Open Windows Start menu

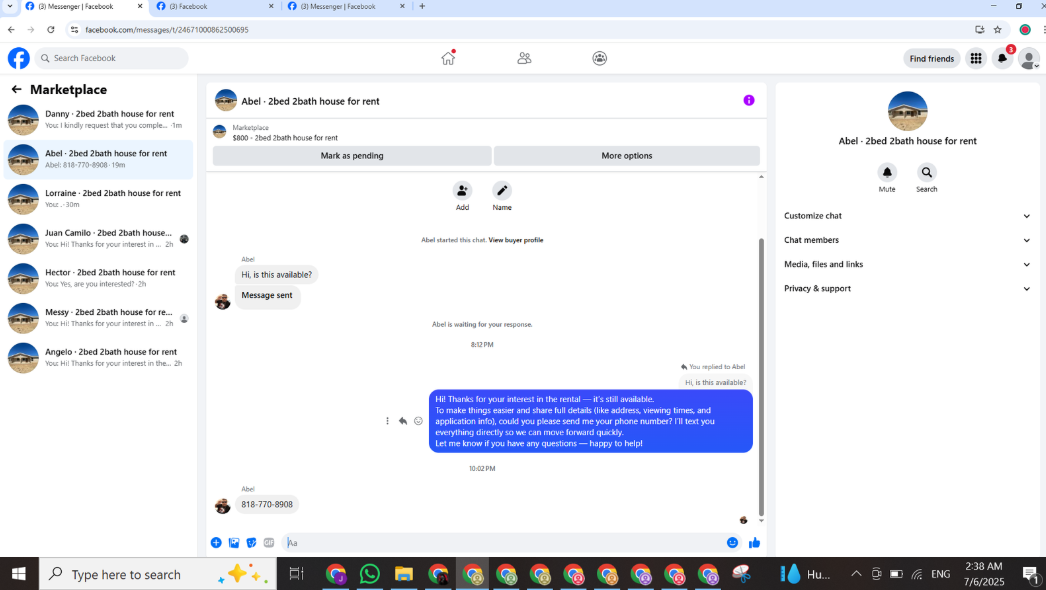pyautogui.click(x=19, y=574)
